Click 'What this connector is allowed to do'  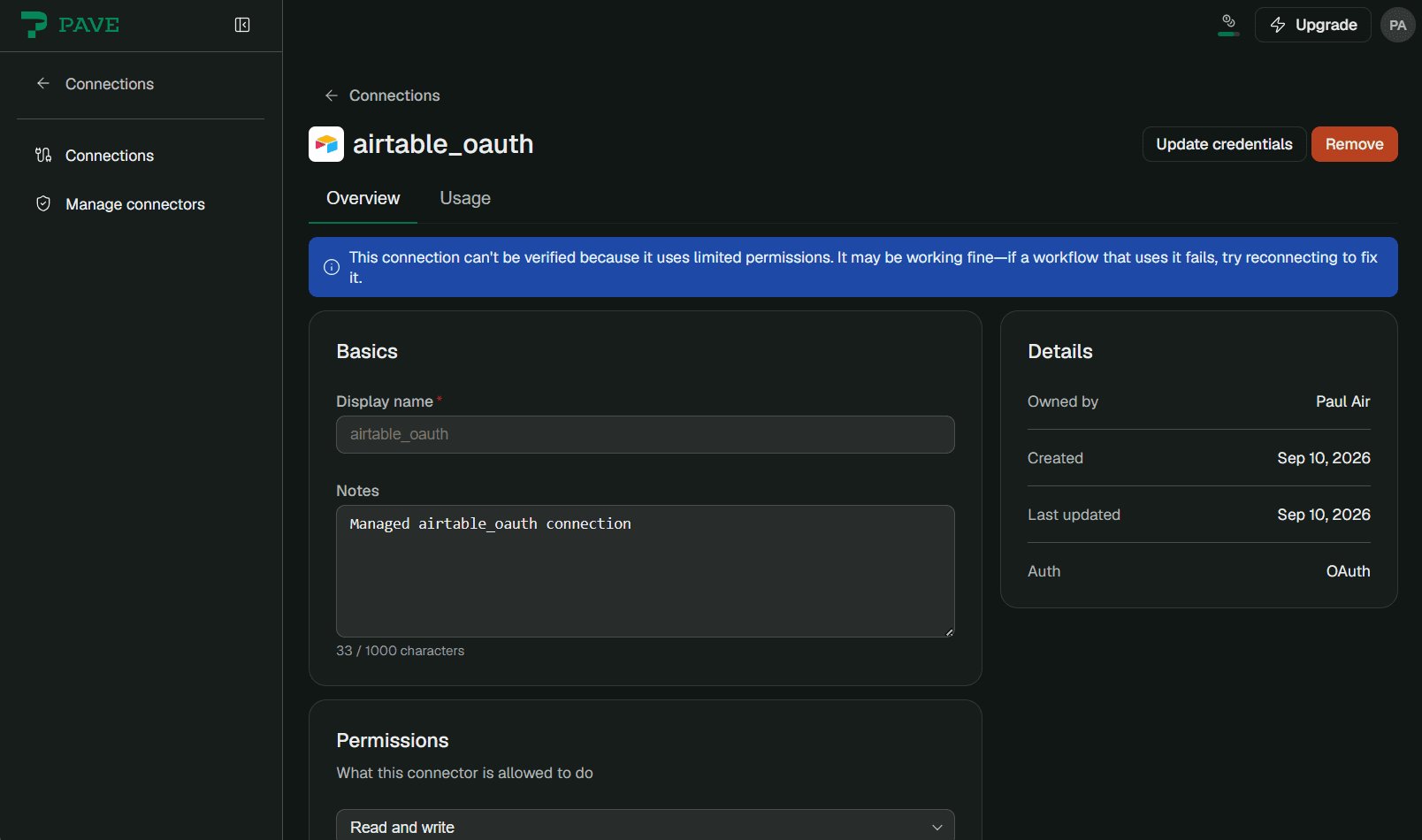(464, 773)
